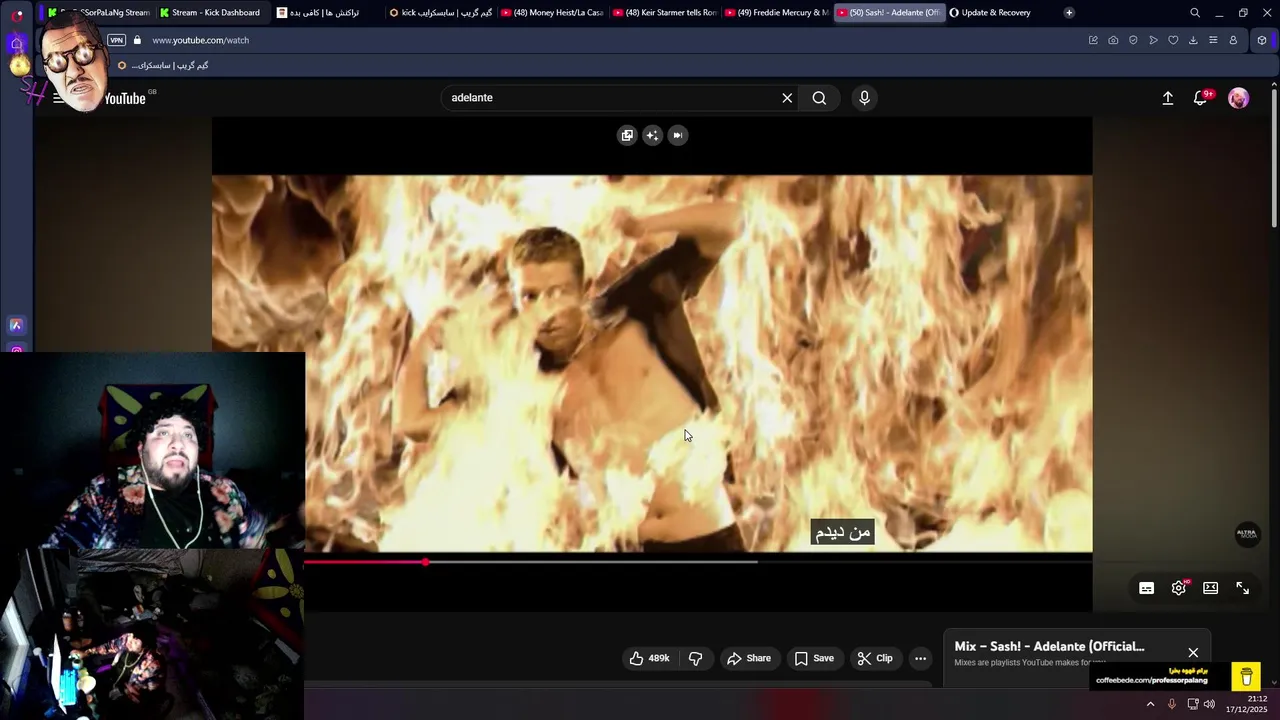Click the Share button
Image resolution: width=1280 pixels, height=720 pixels.
[749, 658]
